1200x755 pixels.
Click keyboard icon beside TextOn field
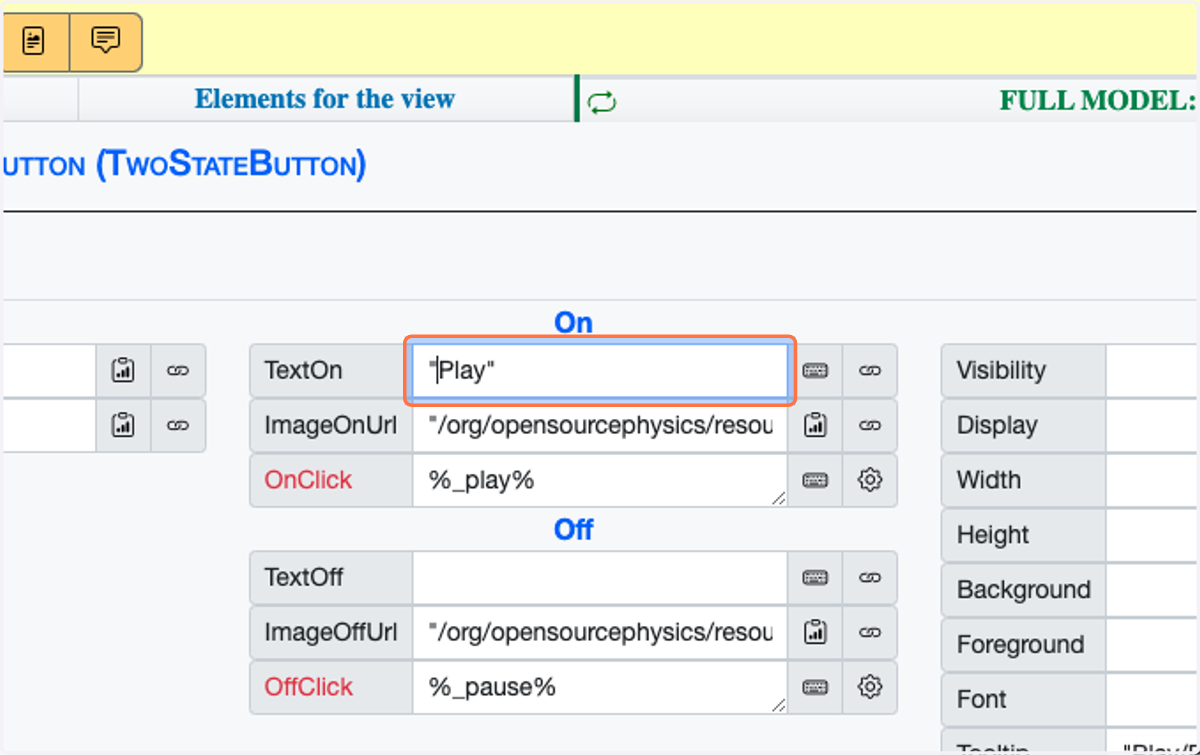[815, 371]
